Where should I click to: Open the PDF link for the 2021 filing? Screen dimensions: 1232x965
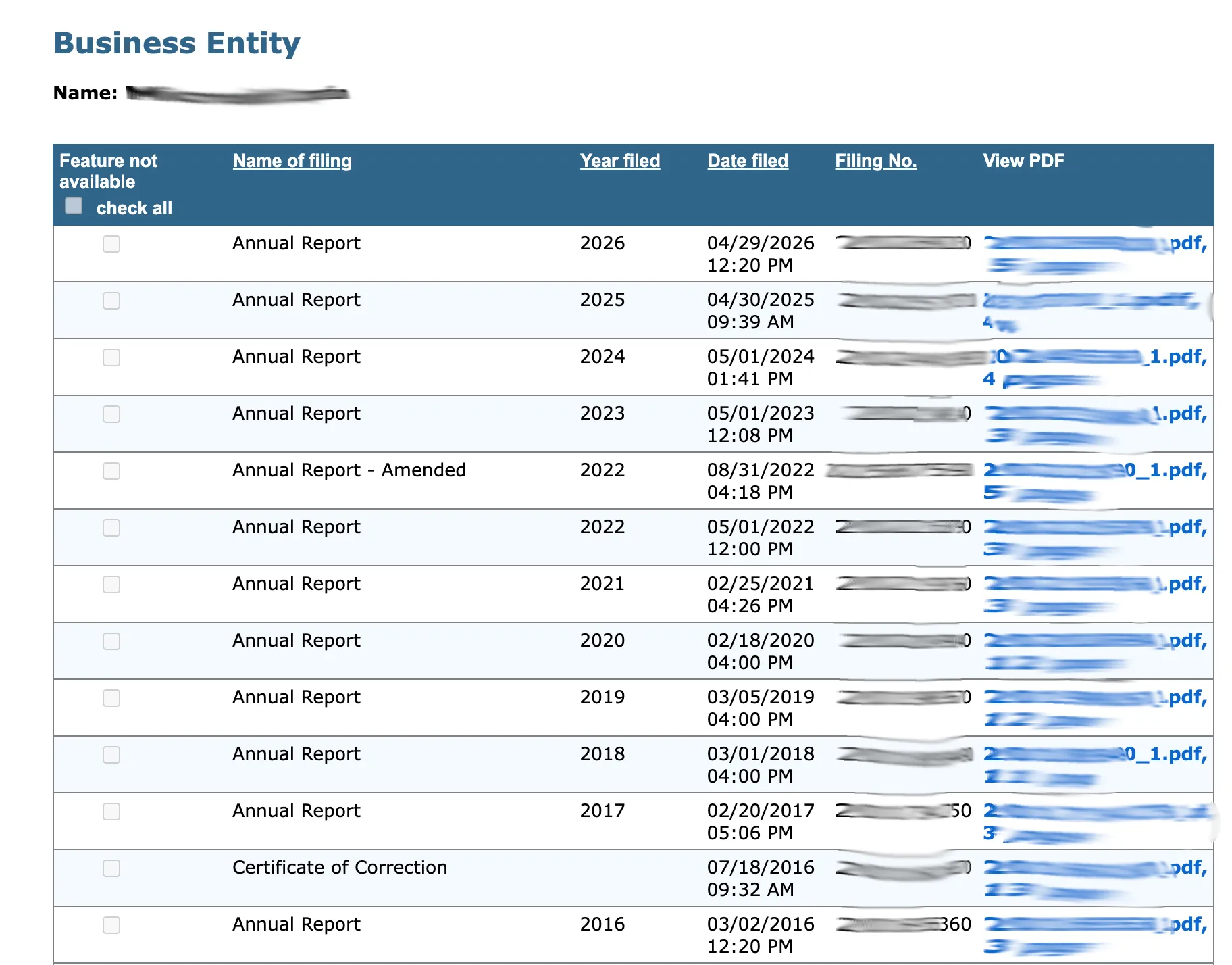click(1095, 594)
